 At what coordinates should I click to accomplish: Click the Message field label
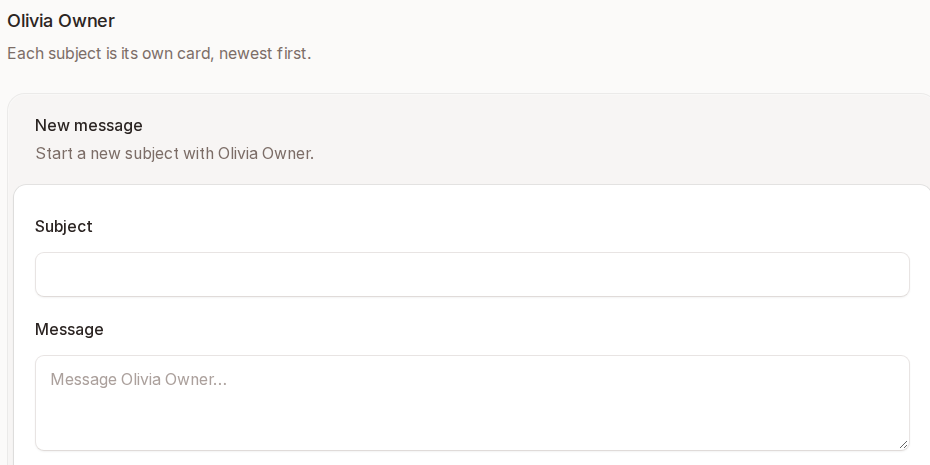69,329
